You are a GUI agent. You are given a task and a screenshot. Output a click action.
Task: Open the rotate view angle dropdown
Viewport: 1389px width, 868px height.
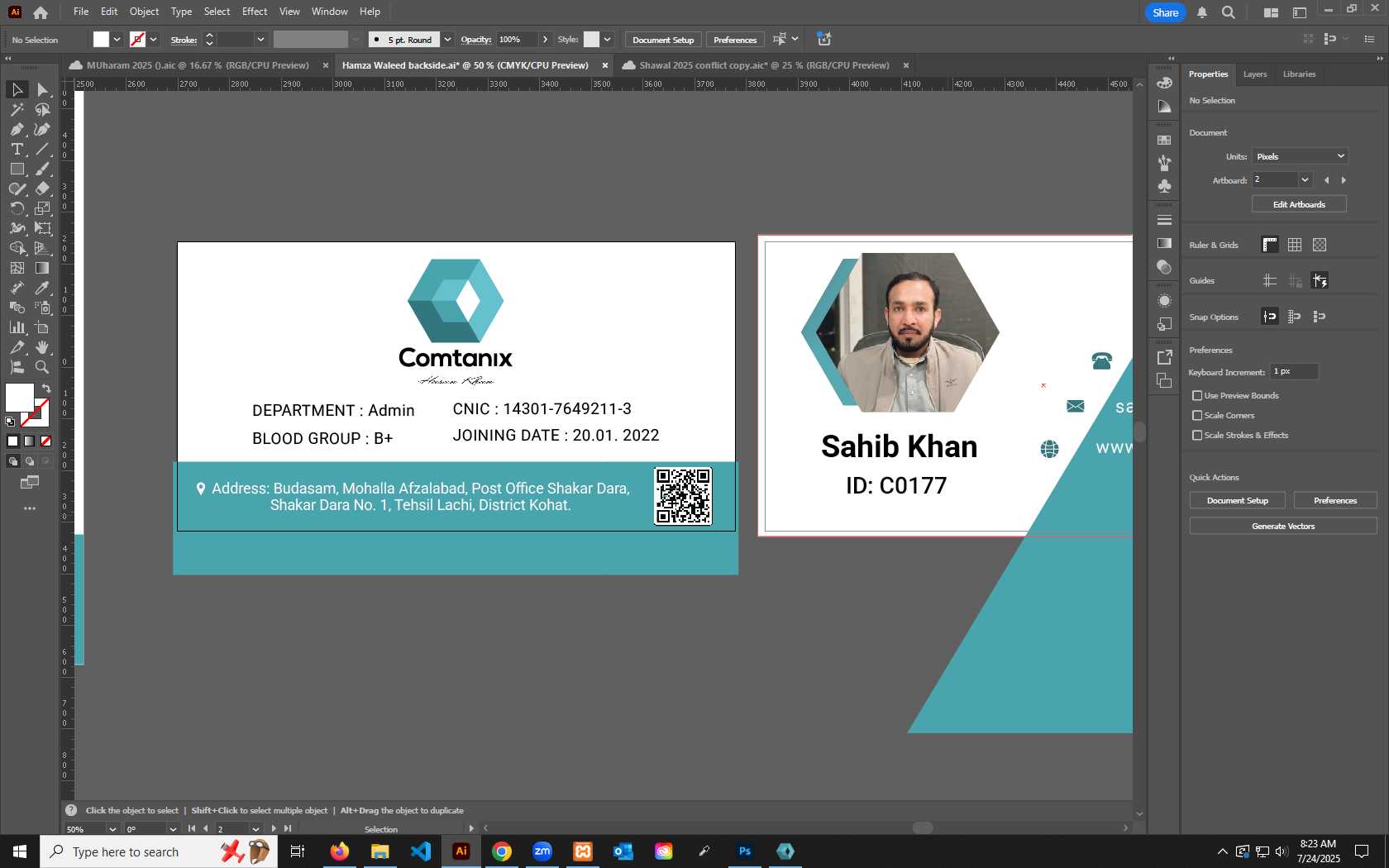173,829
